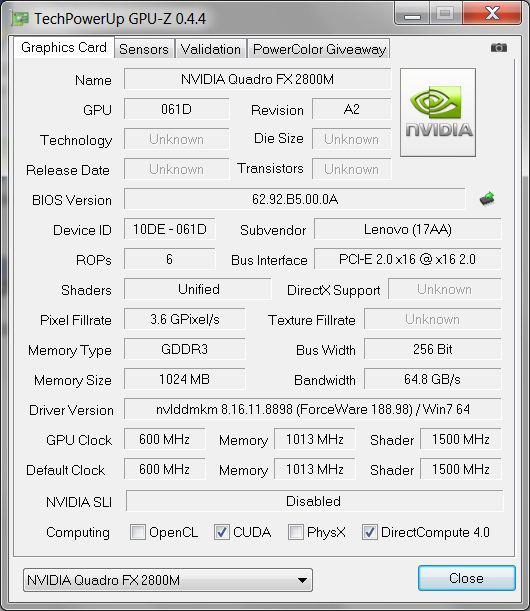Click the GPU-Z title bar app icon
This screenshot has height=611, width=530.
click(x=20, y=18)
